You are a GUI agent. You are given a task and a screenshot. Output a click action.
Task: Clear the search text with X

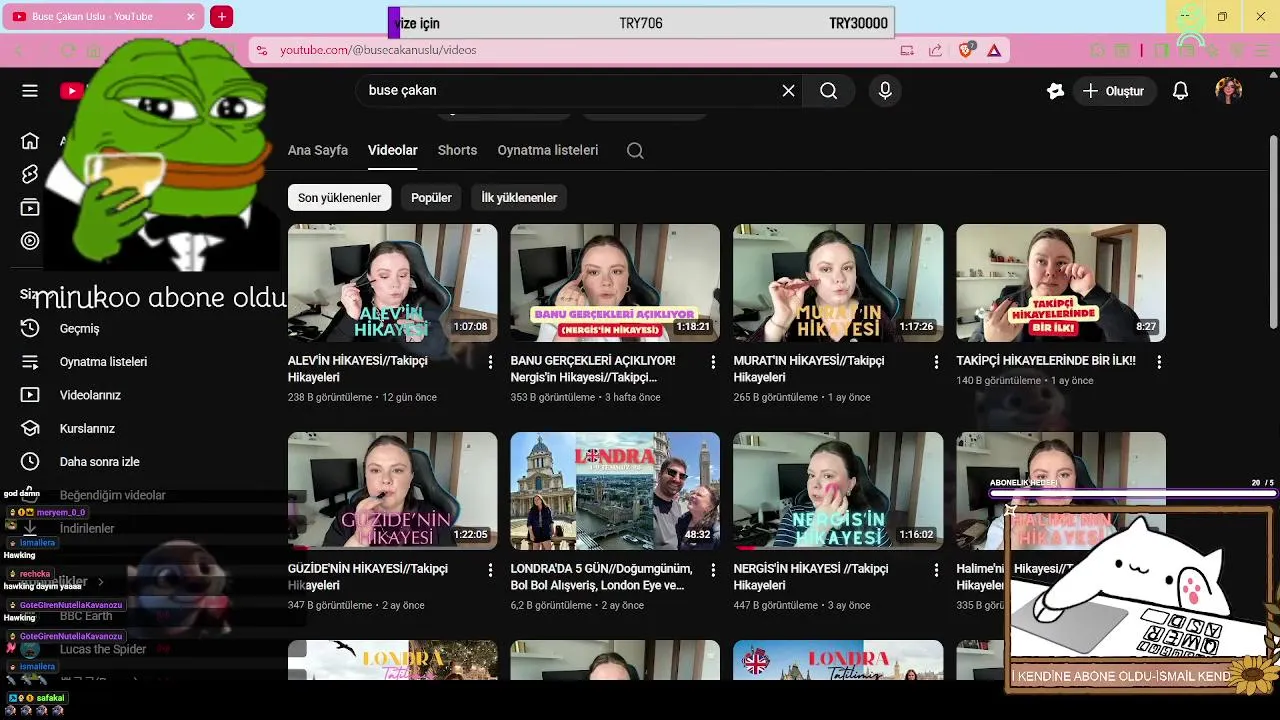pos(788,91)
